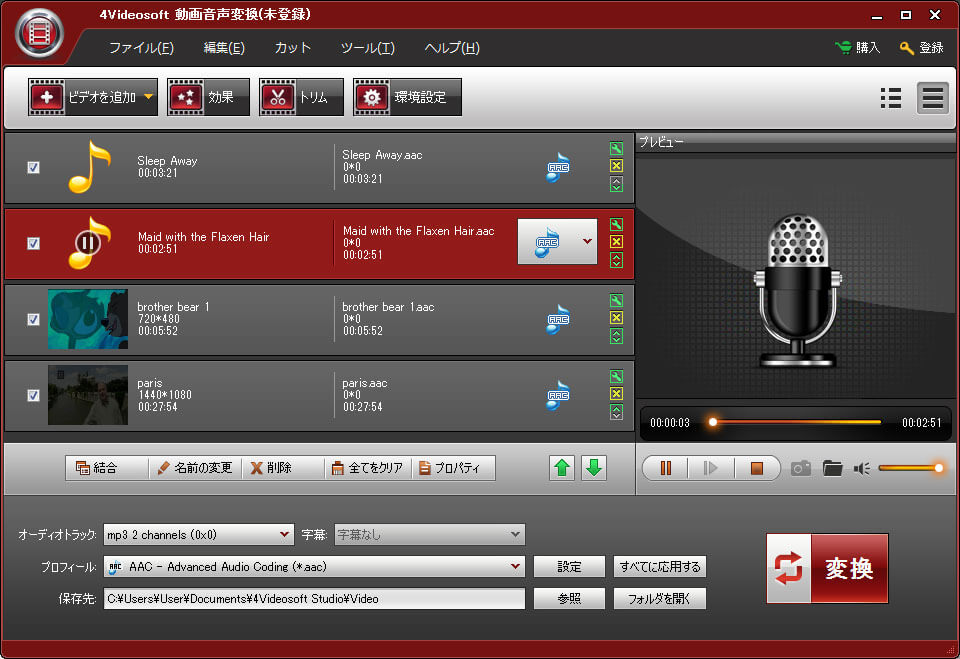Open the Audio Track dropdown (mp3 2 channels)
This screenshot has height=659, width=960.
pos(198,535)
